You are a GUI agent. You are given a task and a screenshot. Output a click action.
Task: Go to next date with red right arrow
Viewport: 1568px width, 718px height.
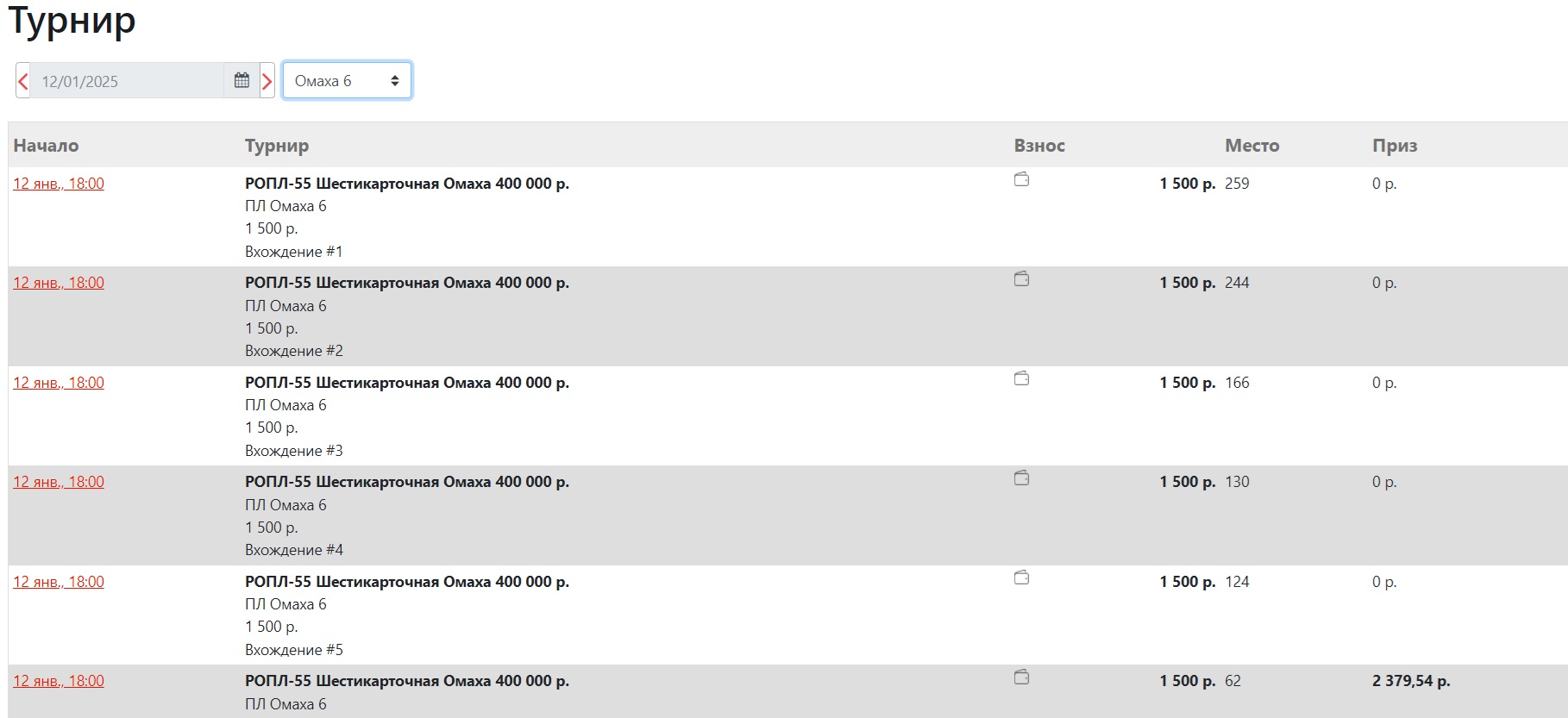coord(267,81)
